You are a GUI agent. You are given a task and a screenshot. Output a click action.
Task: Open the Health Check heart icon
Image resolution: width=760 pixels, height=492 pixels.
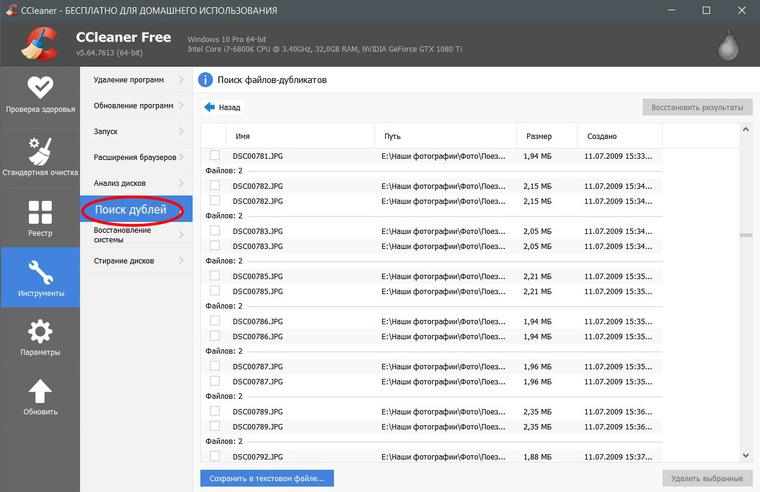point(40,87)
